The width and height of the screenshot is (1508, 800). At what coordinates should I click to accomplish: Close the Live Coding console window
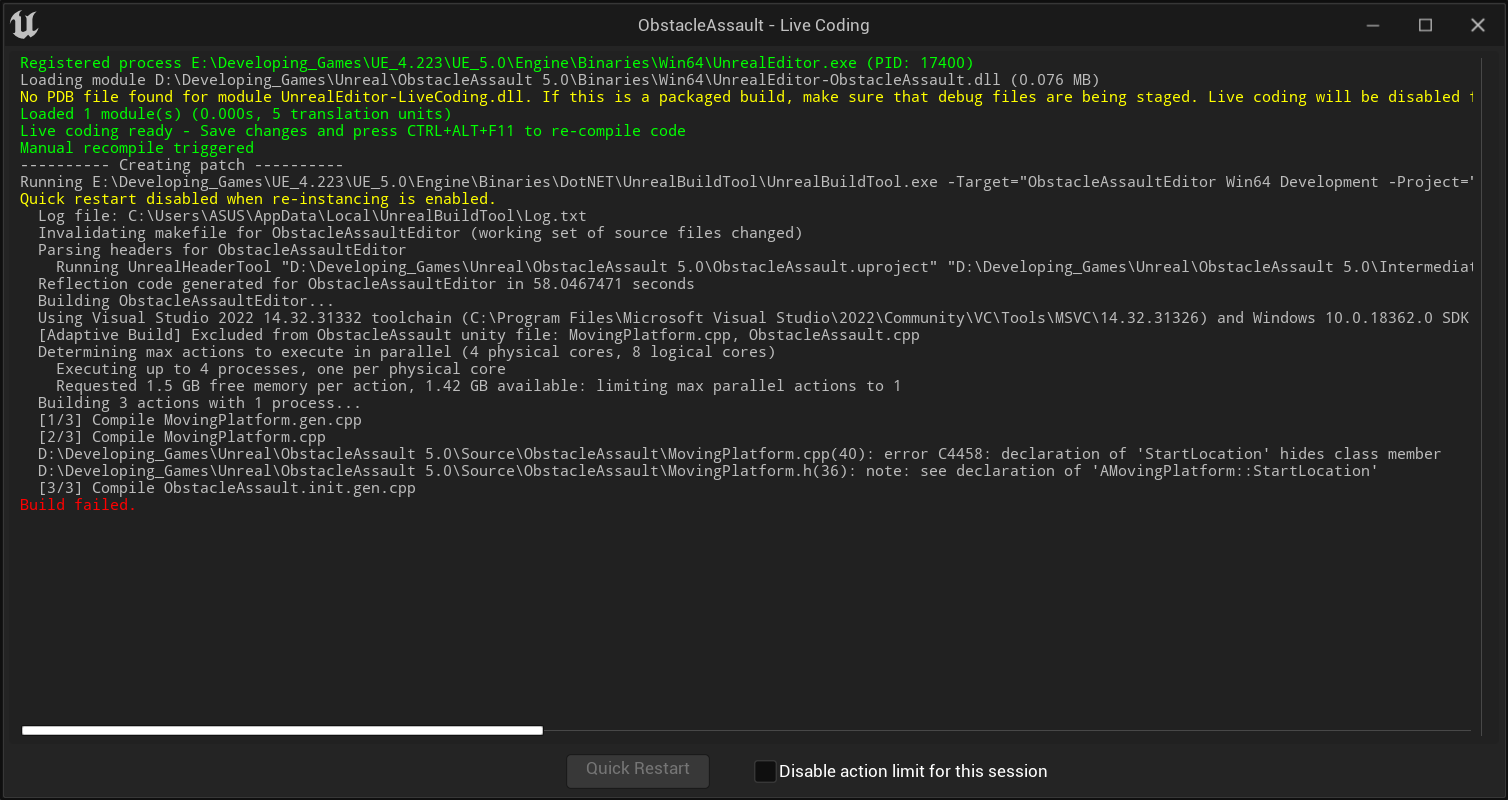pos(1478,25)
